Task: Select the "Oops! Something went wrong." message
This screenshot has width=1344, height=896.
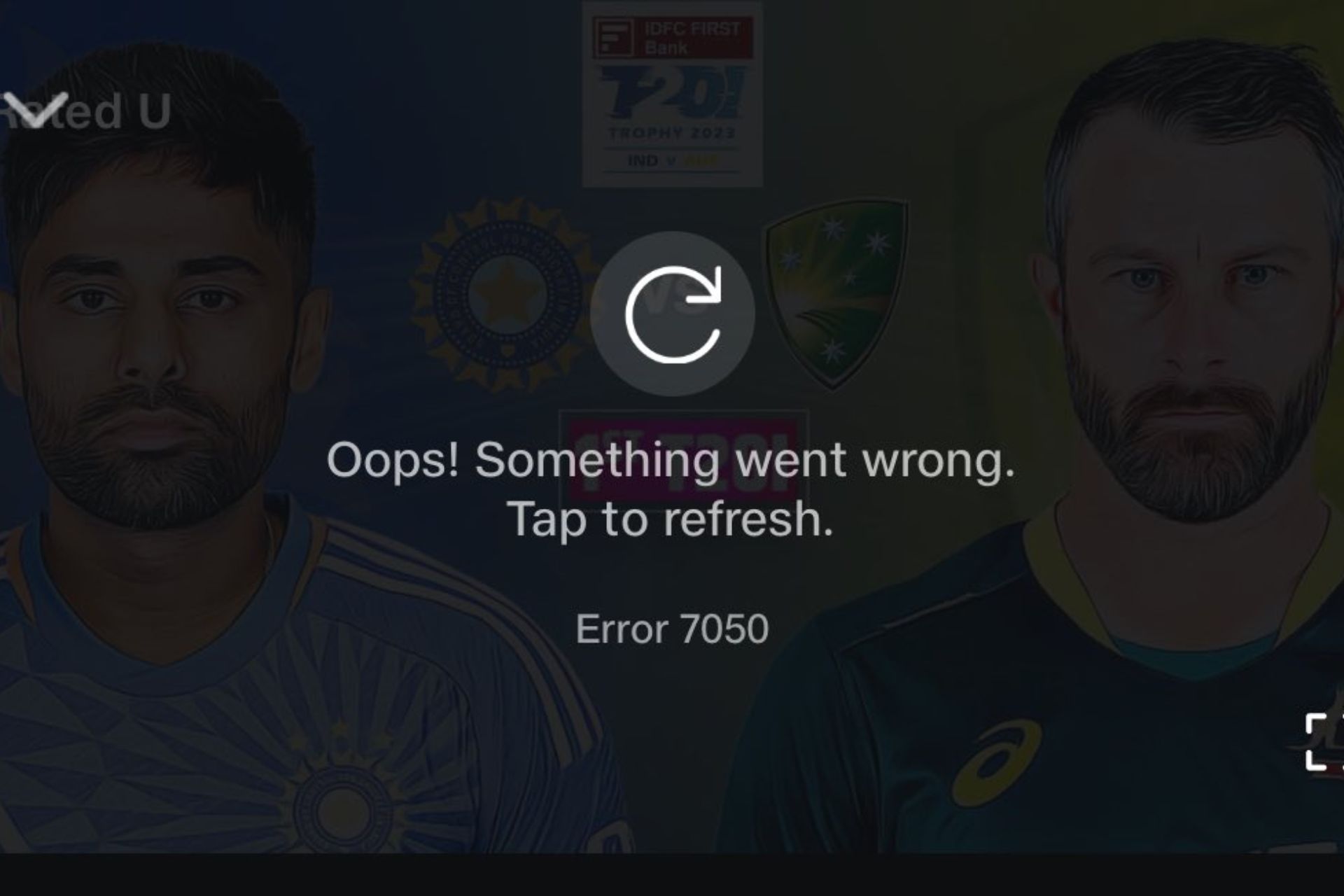Action: pyautogui.click(x=671, y=461)
